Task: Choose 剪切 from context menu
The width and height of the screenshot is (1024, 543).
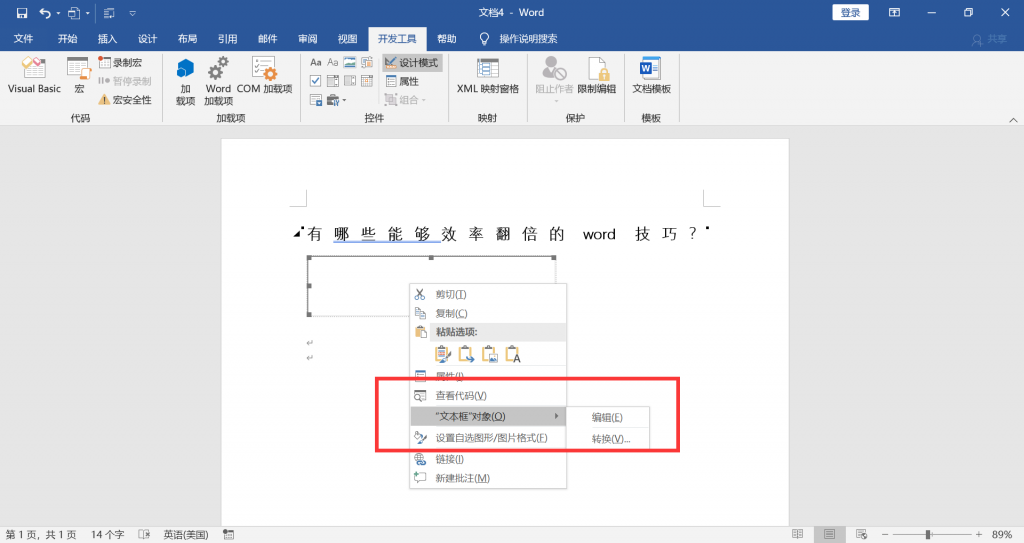Action: [488, 295]
